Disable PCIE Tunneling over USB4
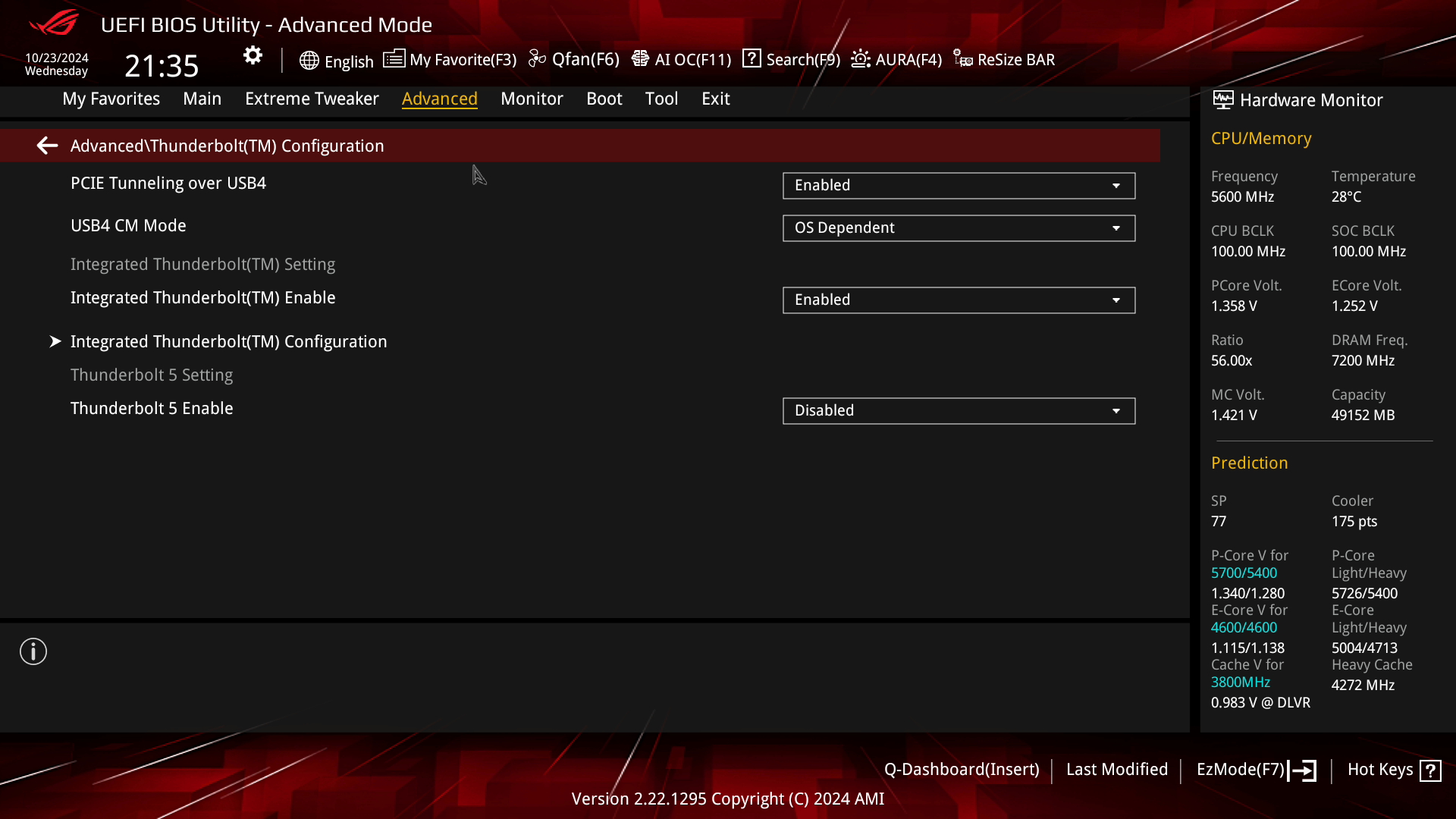This screenshot has height=819, width=1456. (x=959, y=185)
